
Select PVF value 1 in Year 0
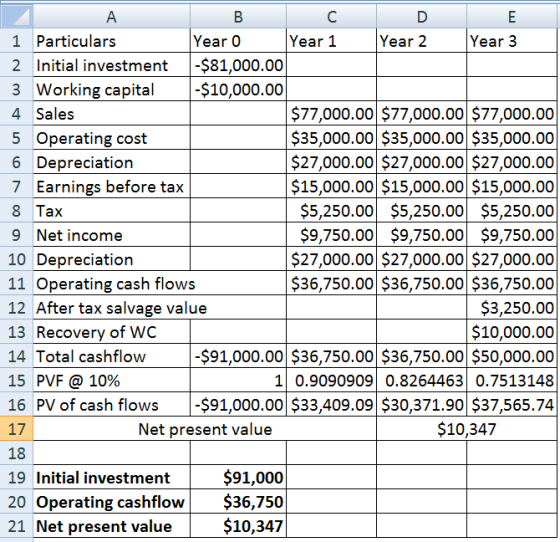pos(238,380)
